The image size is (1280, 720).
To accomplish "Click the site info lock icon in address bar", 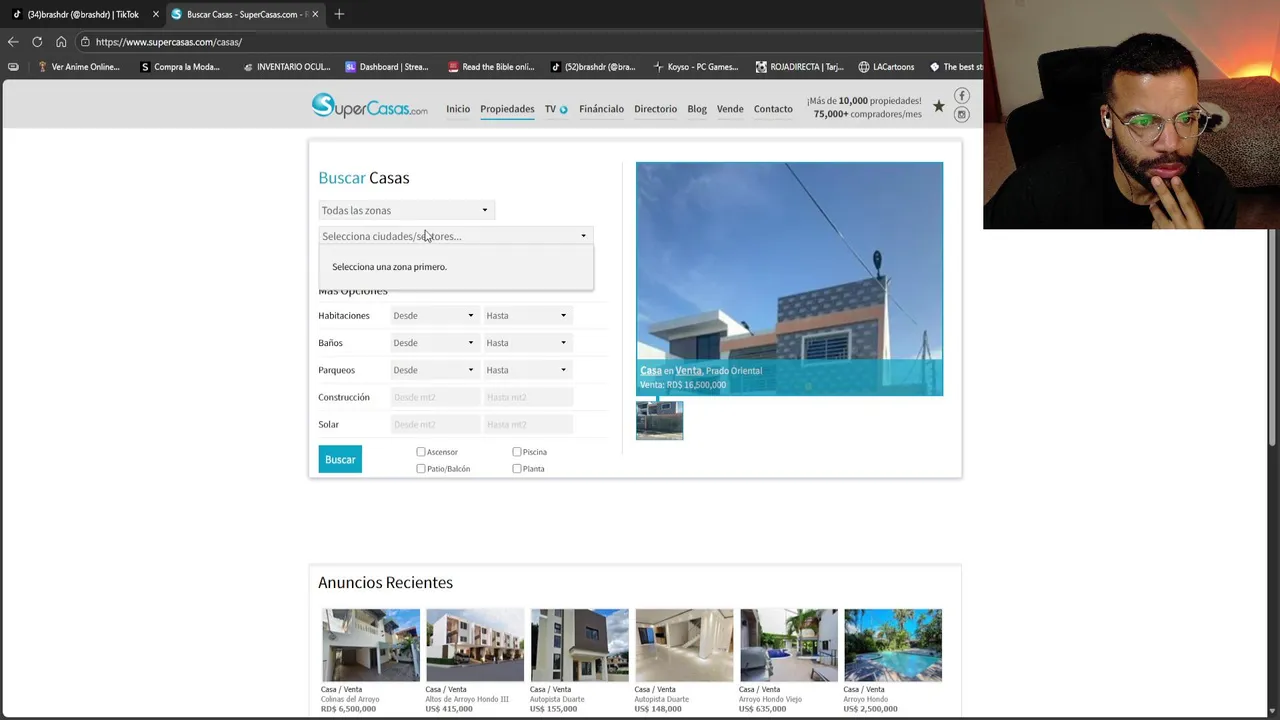I will (86, 42).
